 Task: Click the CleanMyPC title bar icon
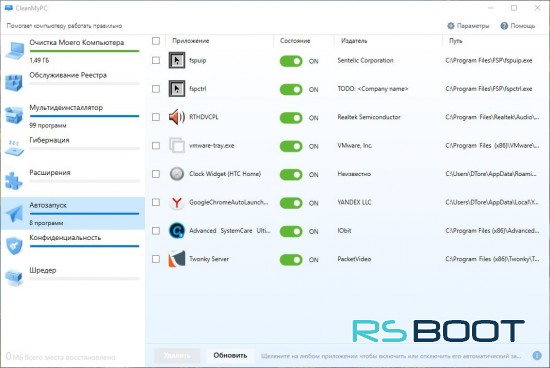tap(8, 8)
